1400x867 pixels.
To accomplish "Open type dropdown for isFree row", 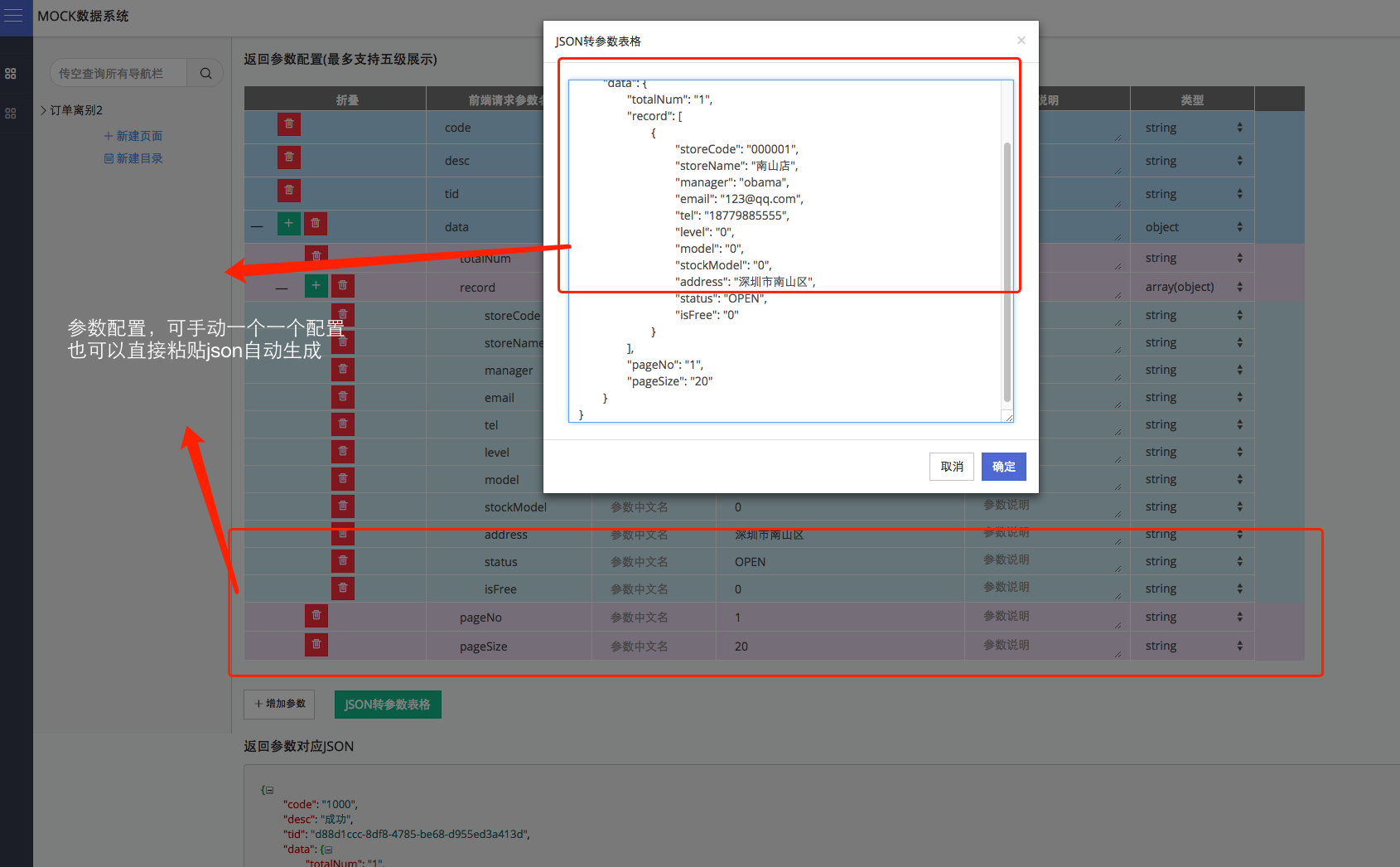I will coord(1192,588).
